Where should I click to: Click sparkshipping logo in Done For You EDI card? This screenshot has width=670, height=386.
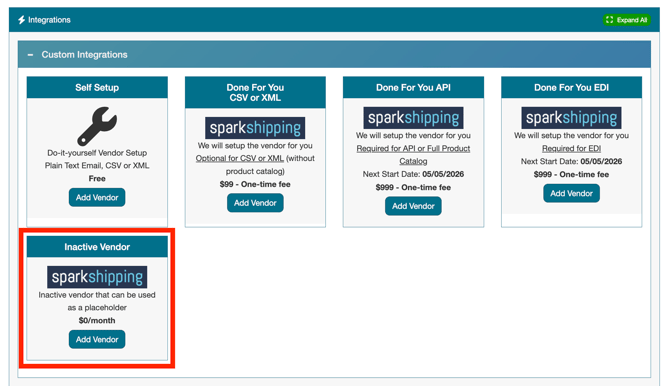(571, 118)
